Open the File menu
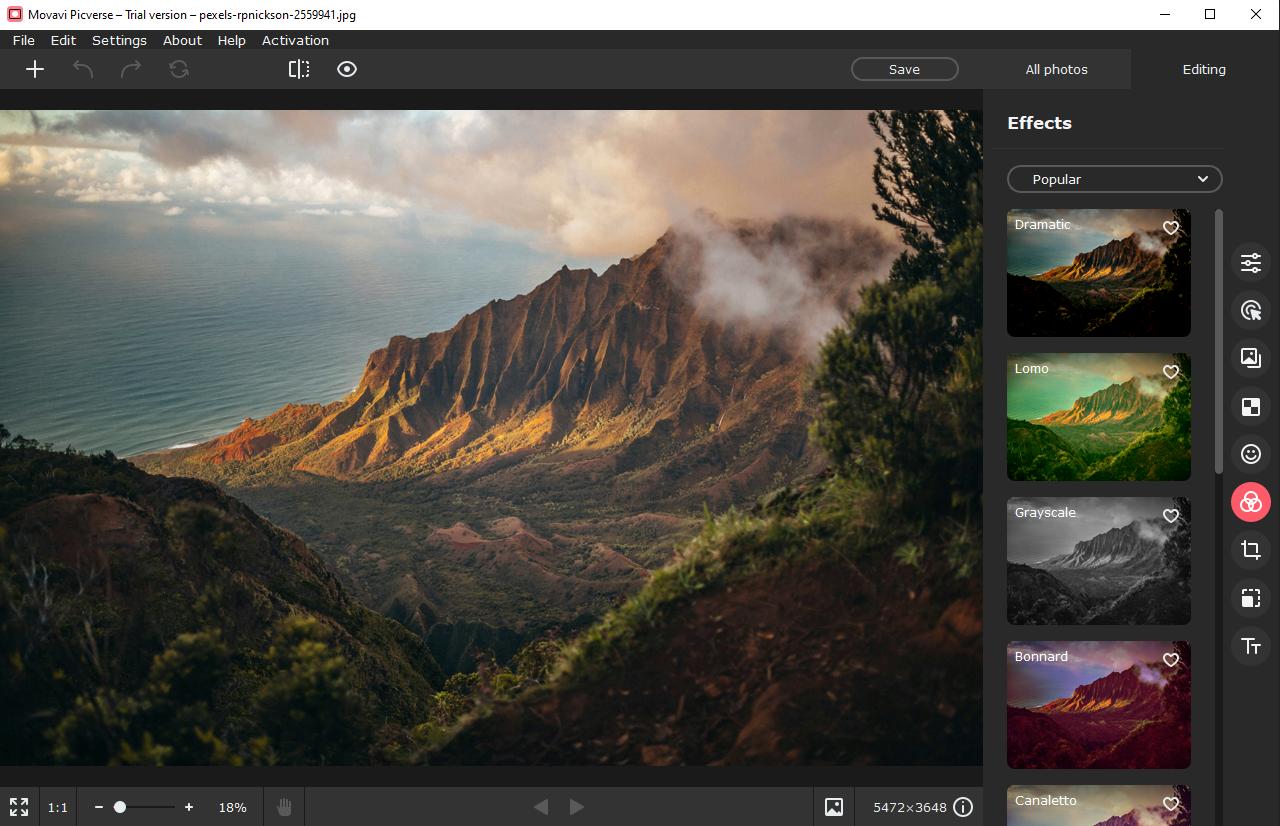Viewport: 1280px width, 826px height. [x=23, y=40]
